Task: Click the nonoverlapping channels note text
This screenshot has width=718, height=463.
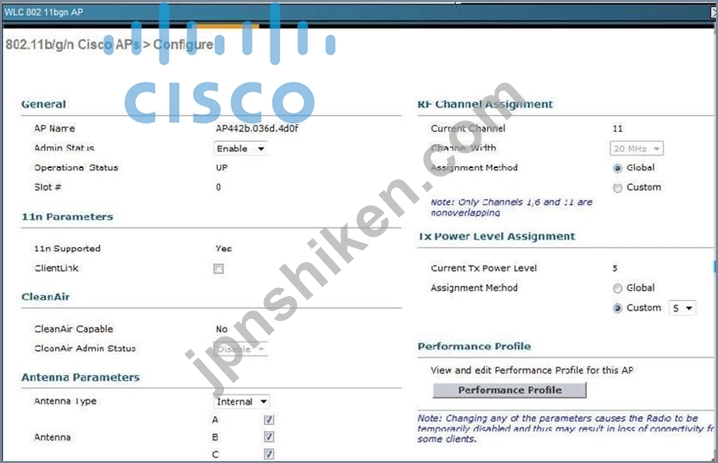Action: tap(511, 207)
